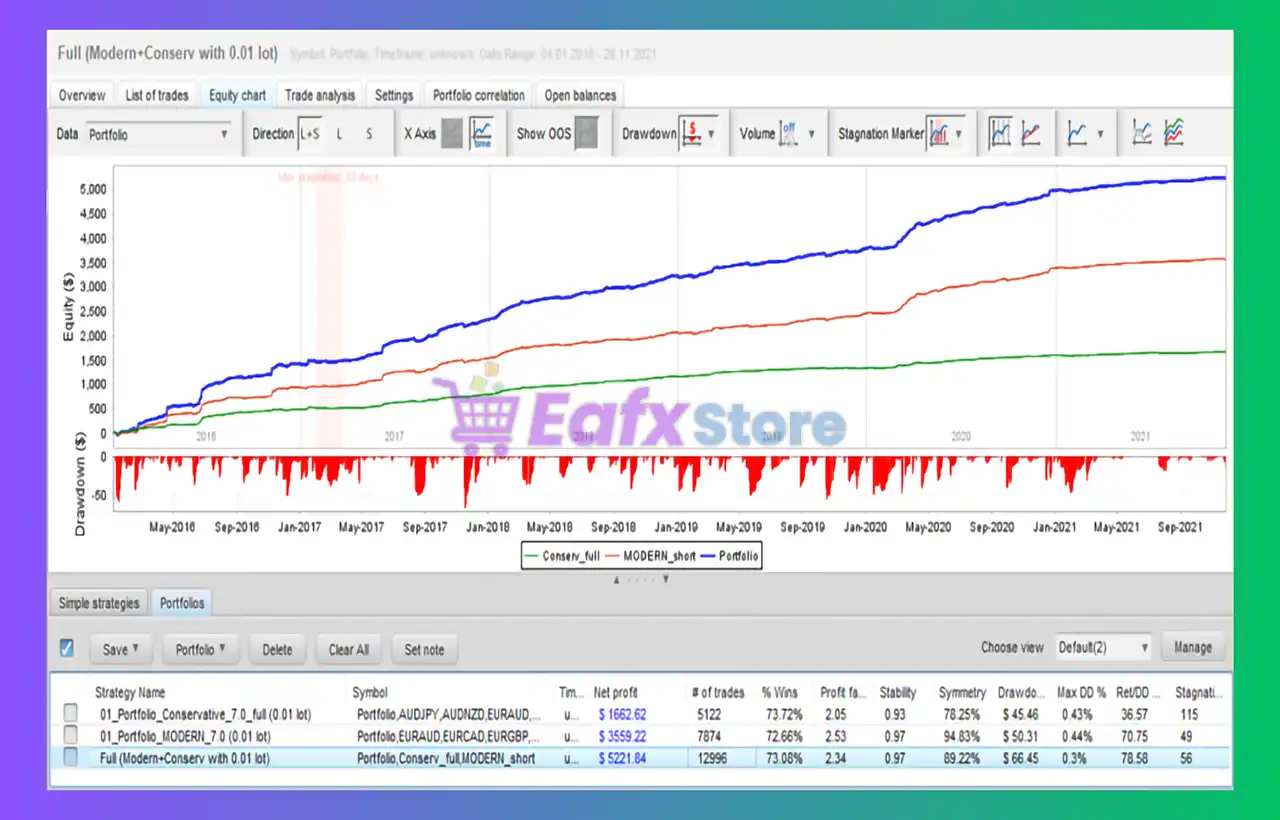This screenshot has width=1280, height=820.
Task: Open the Simple strategies tab
Action: coord(99,603)
